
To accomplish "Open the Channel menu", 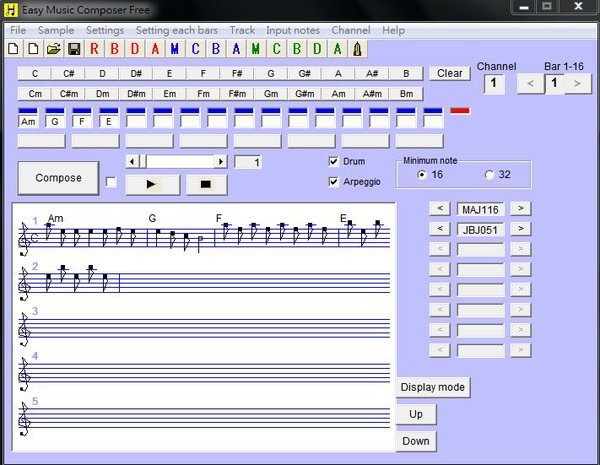I will [x=351, y=30].
